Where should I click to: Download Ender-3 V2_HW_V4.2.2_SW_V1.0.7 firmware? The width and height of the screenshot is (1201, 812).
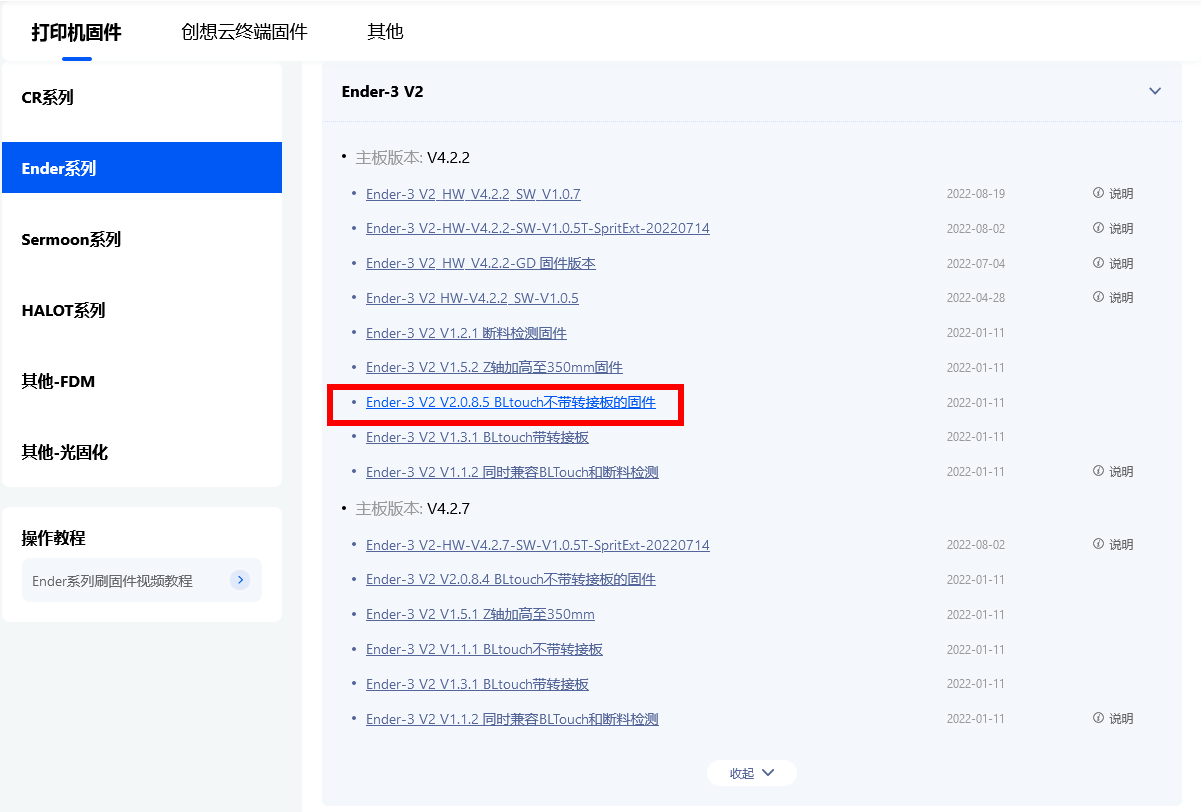coord(473,194)
